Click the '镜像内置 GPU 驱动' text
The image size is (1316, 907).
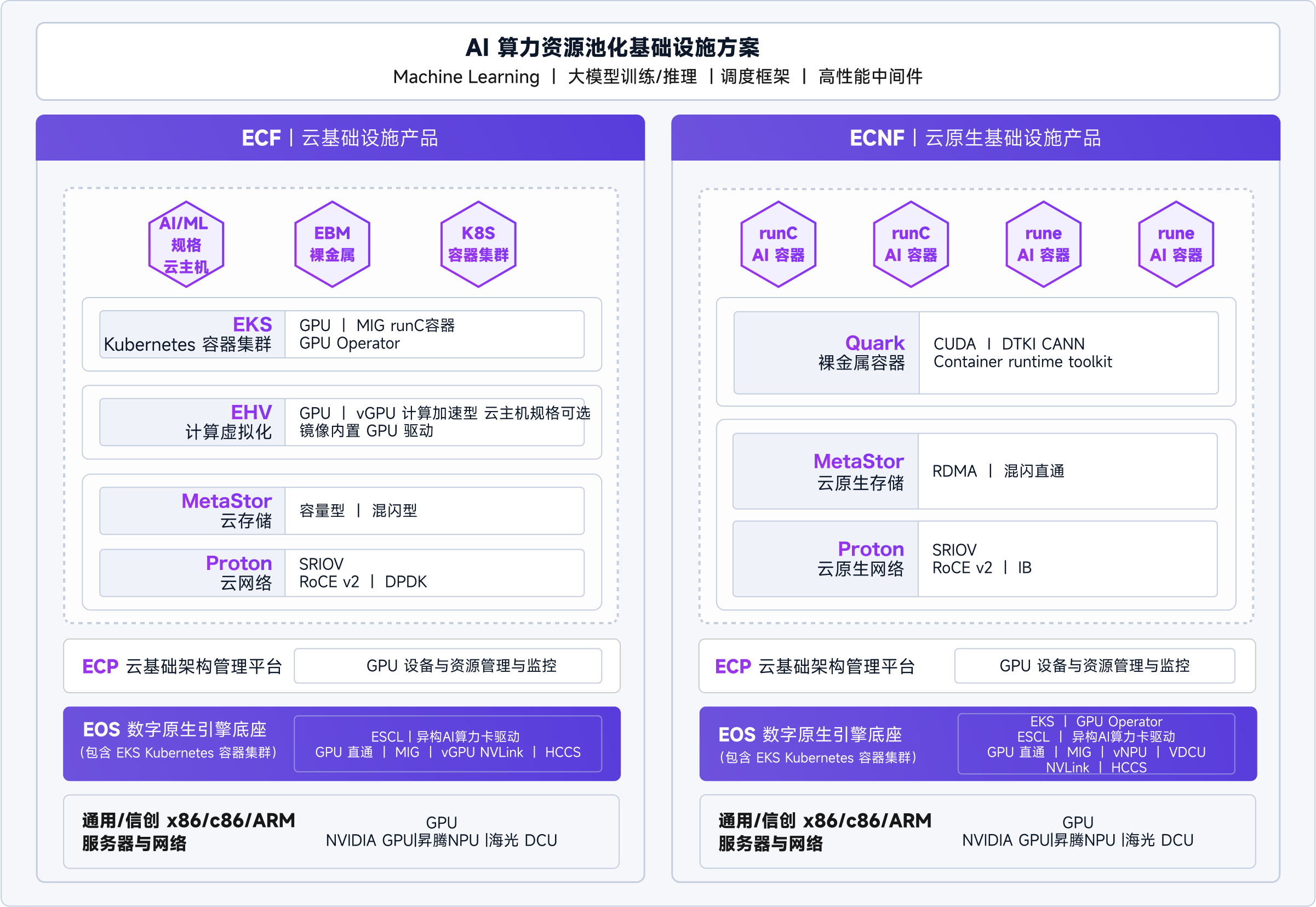tap(367, 431)
